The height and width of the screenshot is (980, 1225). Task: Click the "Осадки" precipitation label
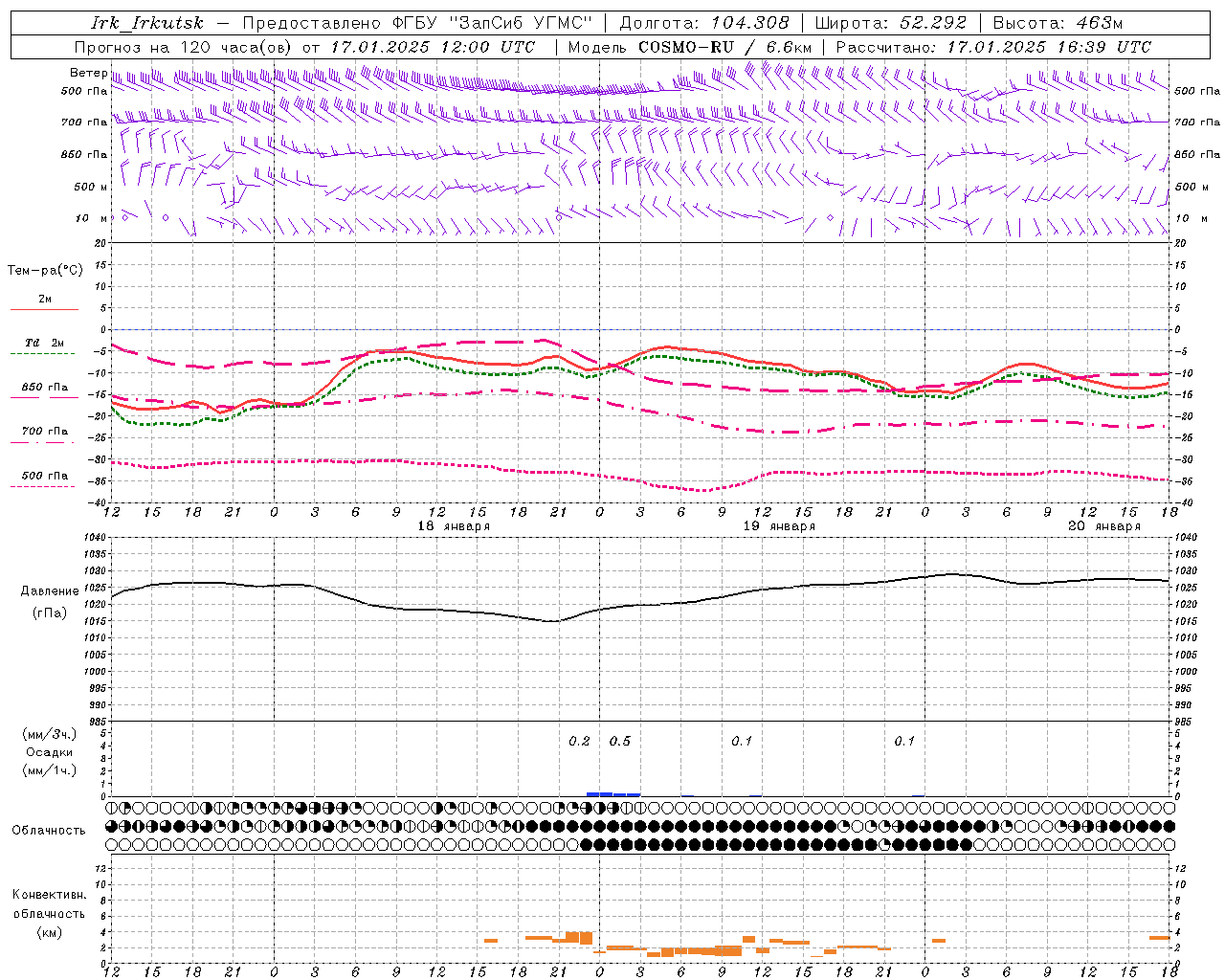(50, 752)
